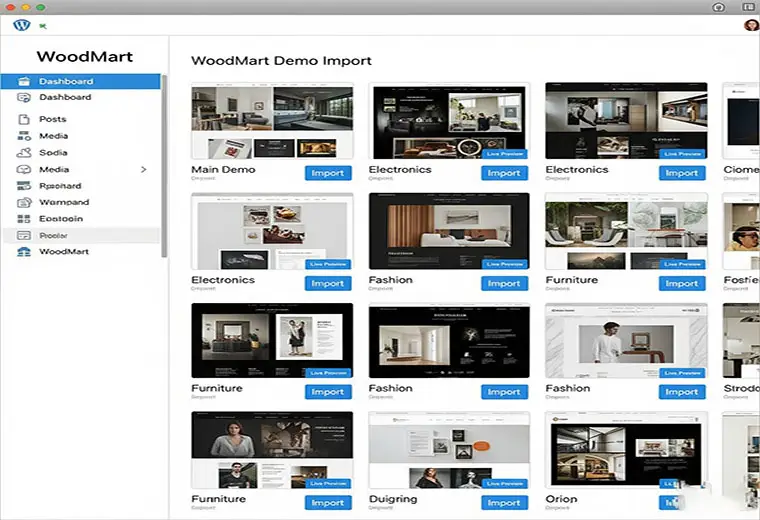
Task: Open the Main Demo thumbnail
Action: [x=272, y=121]
